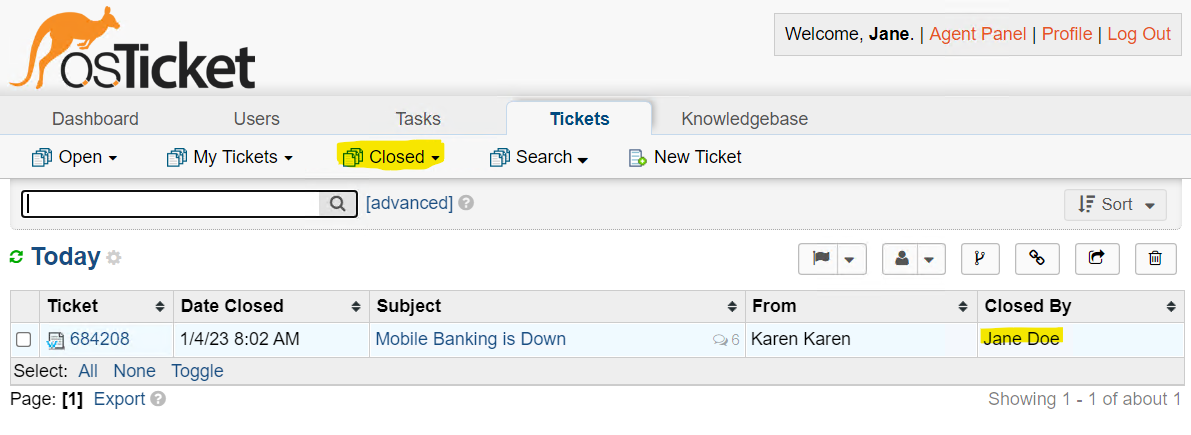The height and width of the screenshot is (435, 1191).
Task: Open the Closed tickets menu
Action: click(392, 157)
